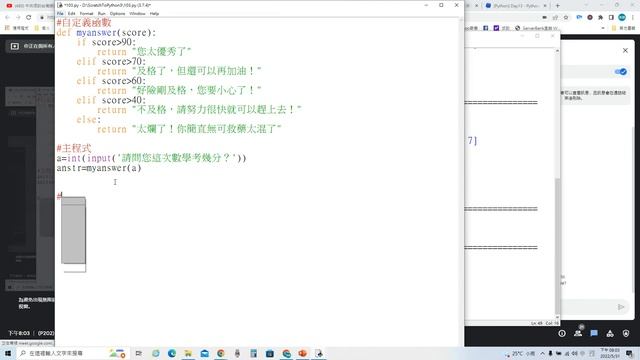Reload the page in Chrome
Screen dimensions: 640x360
[29, 18]
